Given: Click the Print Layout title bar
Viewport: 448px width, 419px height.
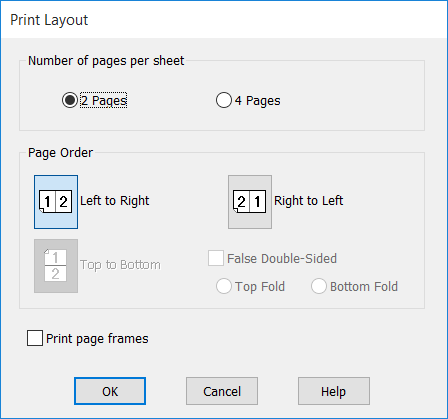Looking at the screenshot, I should pyautogui.click(x=224, y=20).
